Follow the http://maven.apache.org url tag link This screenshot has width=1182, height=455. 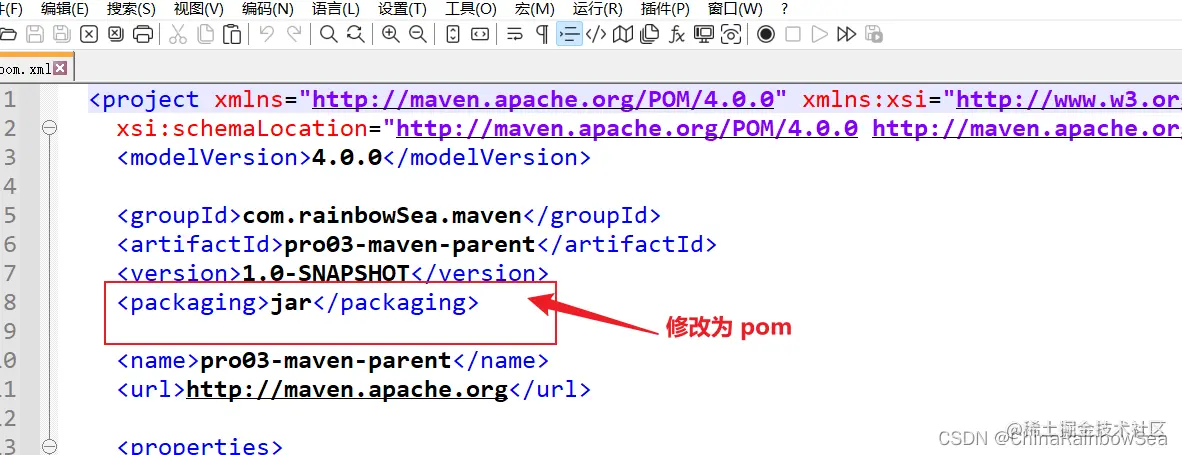347,389
